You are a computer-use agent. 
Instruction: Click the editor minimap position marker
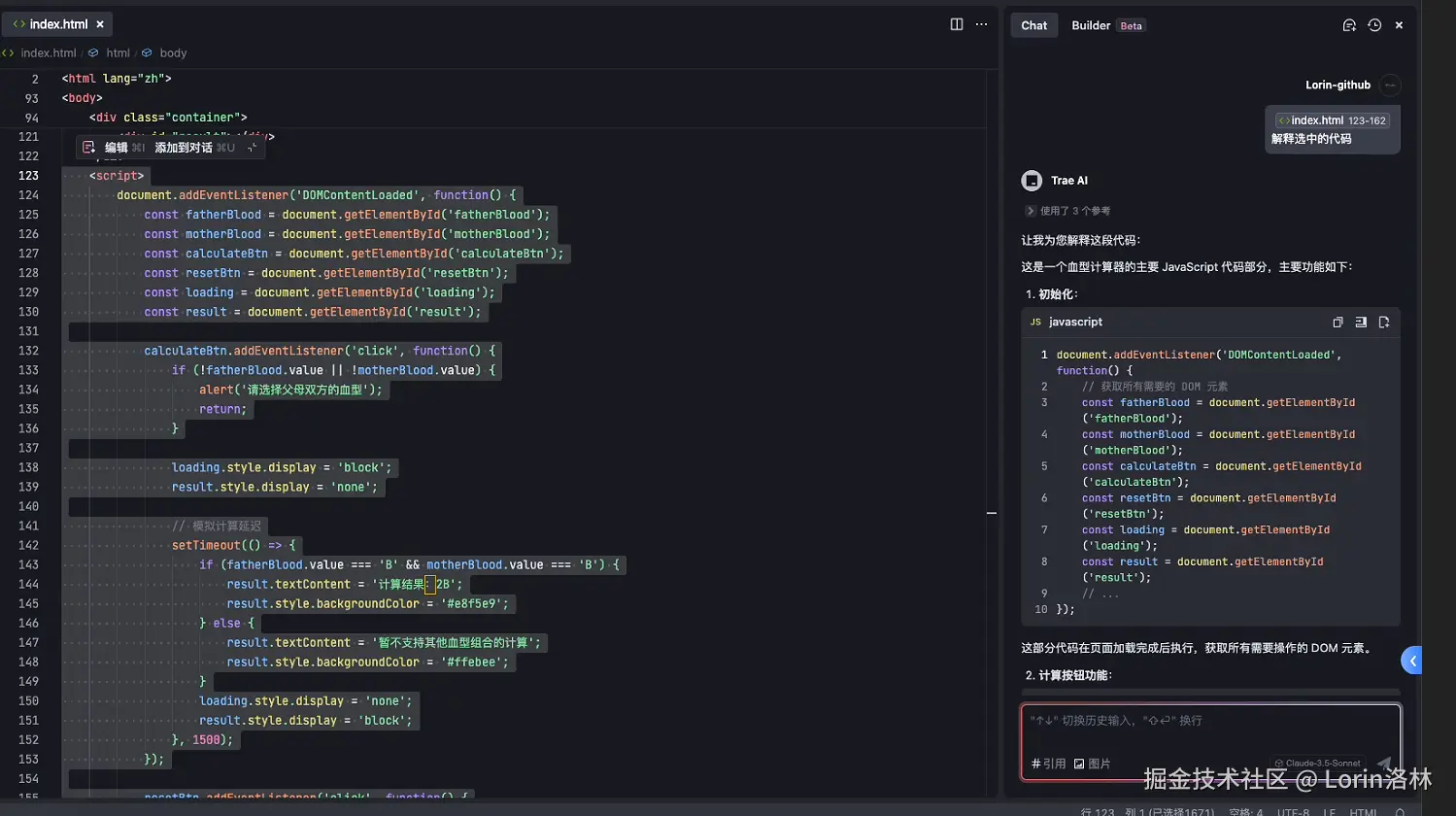tap(992, 513)
